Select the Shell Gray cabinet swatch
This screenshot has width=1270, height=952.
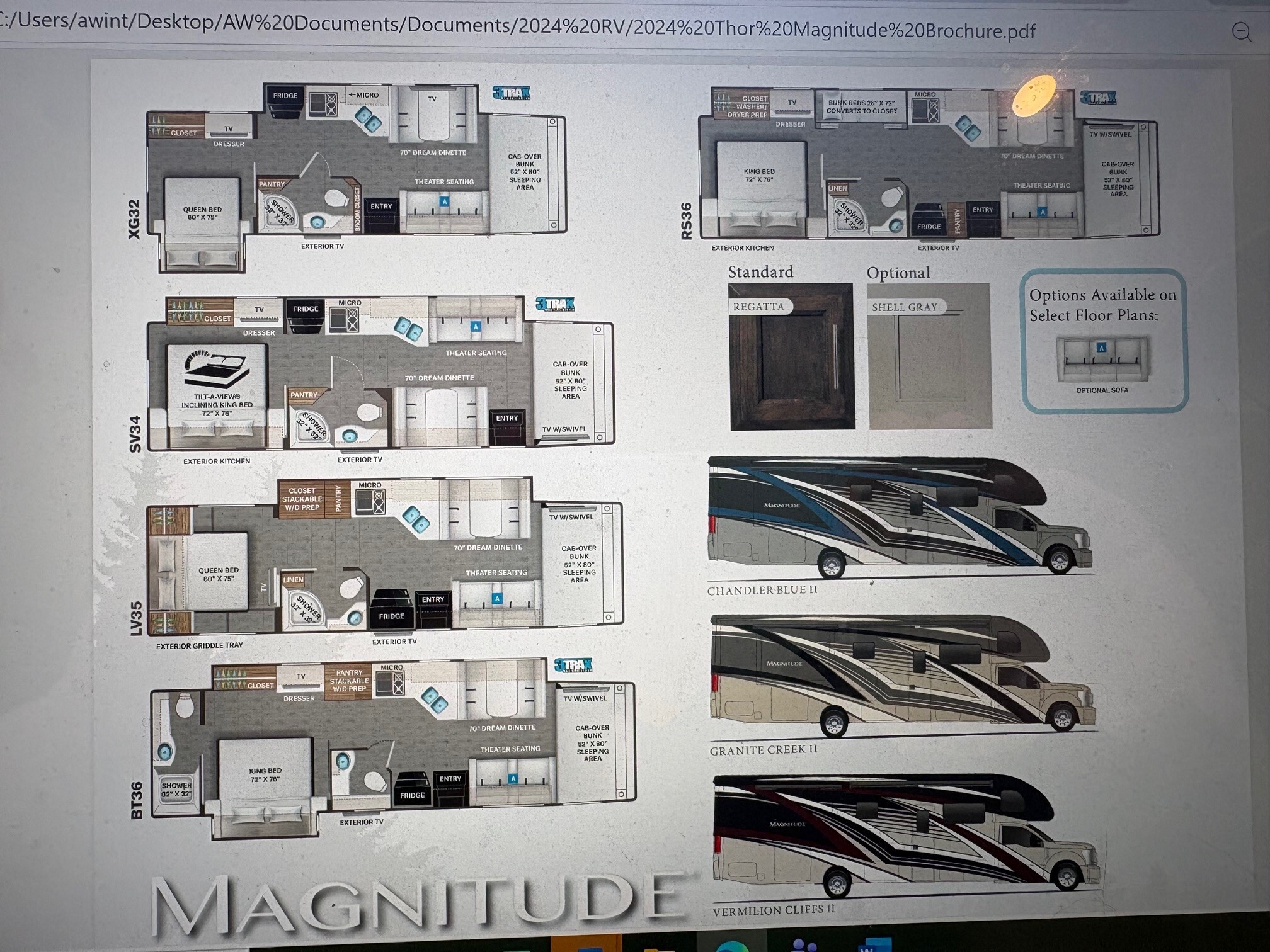[929, 356]
